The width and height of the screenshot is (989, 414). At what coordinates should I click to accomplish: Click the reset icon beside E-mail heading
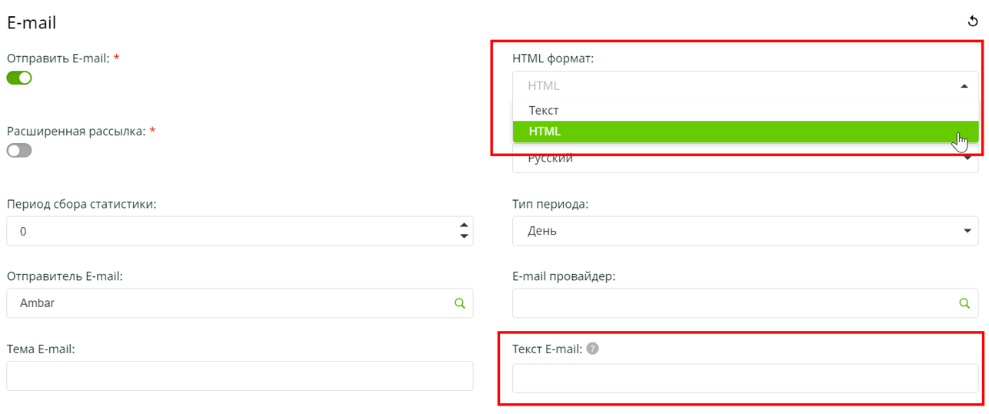point(972,21)
